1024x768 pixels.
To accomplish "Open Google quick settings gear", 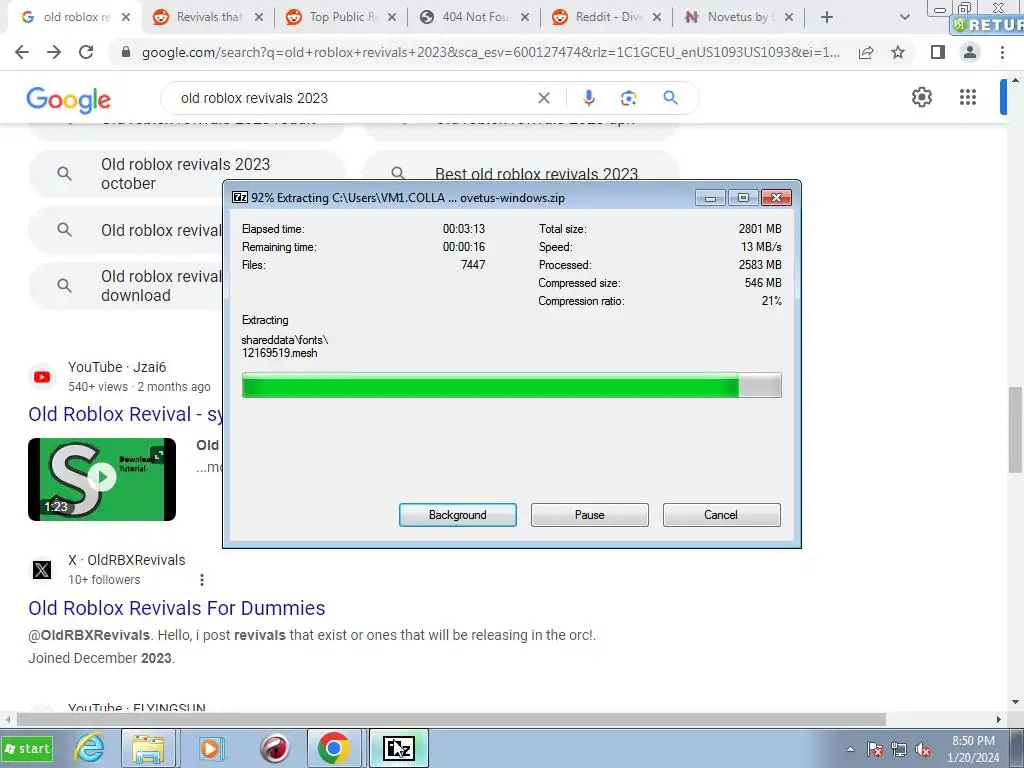I will click(x=921, y=97).
